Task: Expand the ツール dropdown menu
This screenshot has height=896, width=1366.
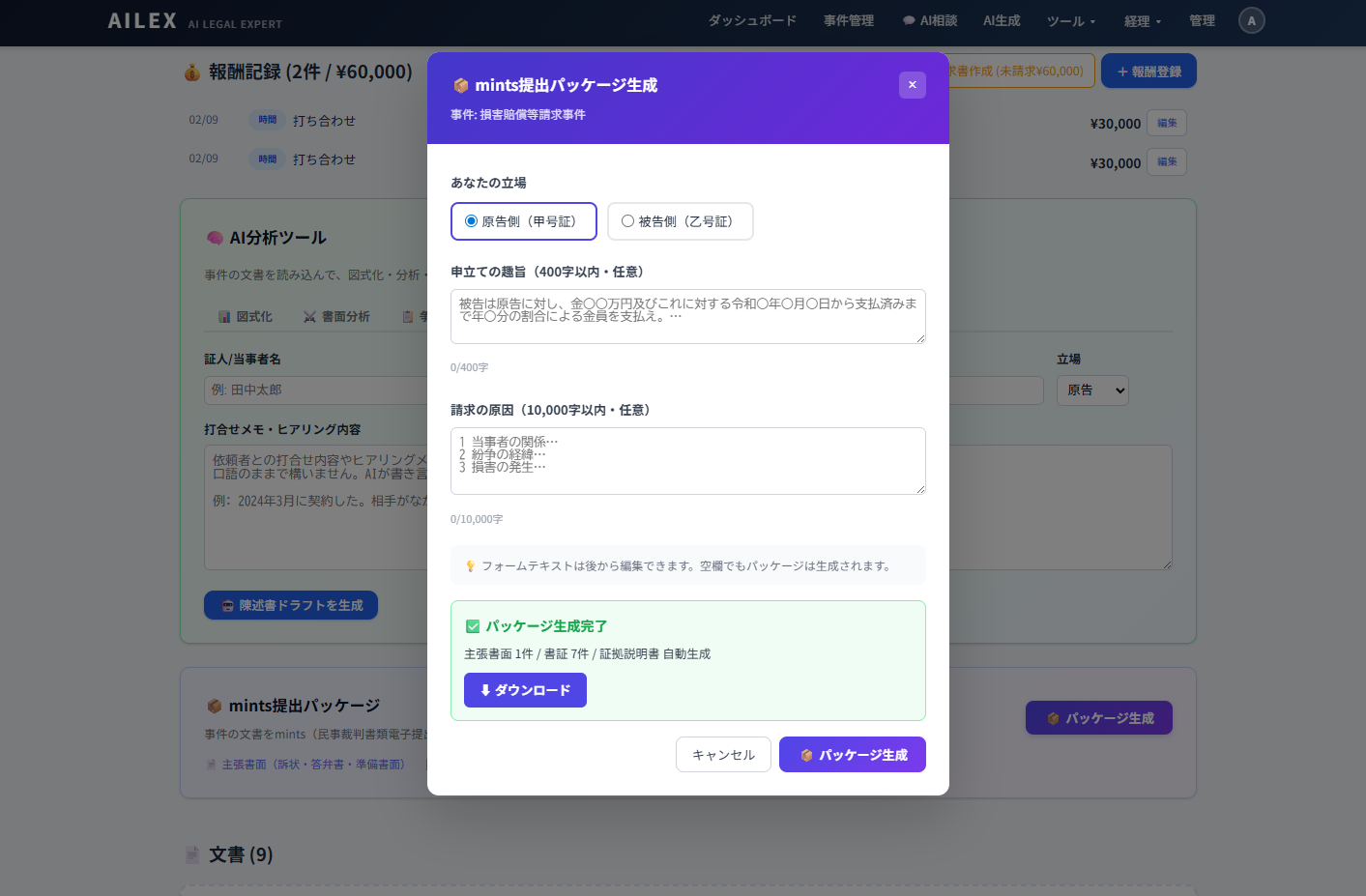Action: coord(1070,20)
